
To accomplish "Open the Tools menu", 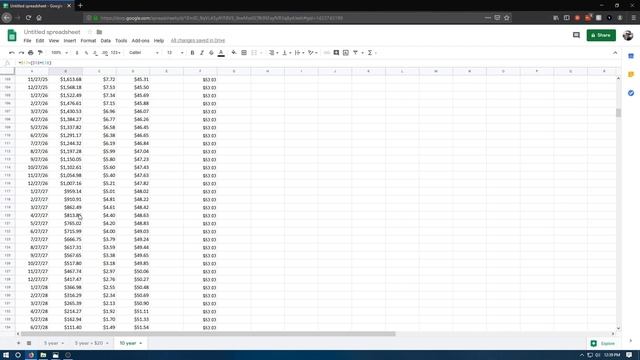I will pos(121,41).
